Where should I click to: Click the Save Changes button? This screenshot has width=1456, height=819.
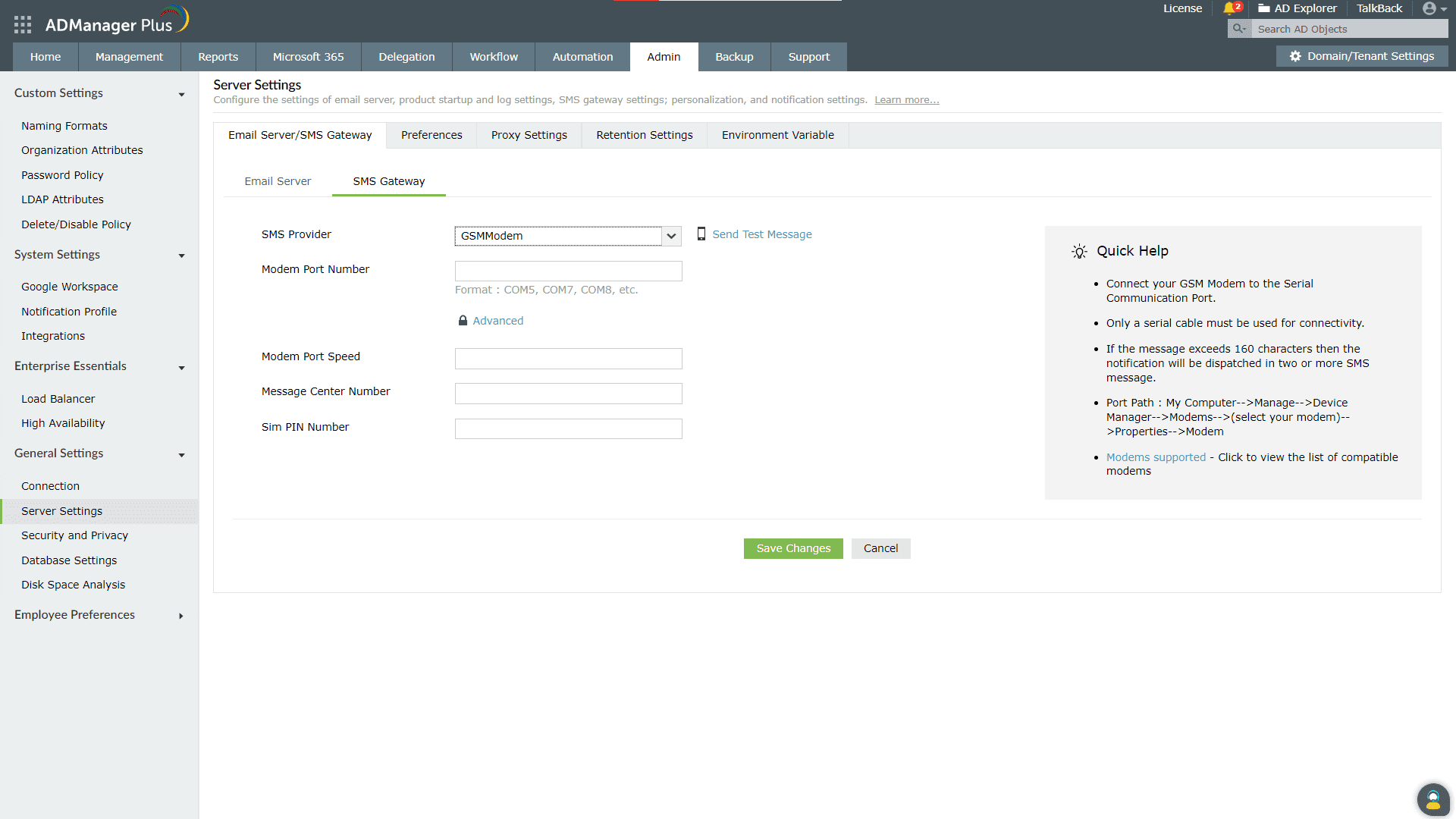click(792, 548)
